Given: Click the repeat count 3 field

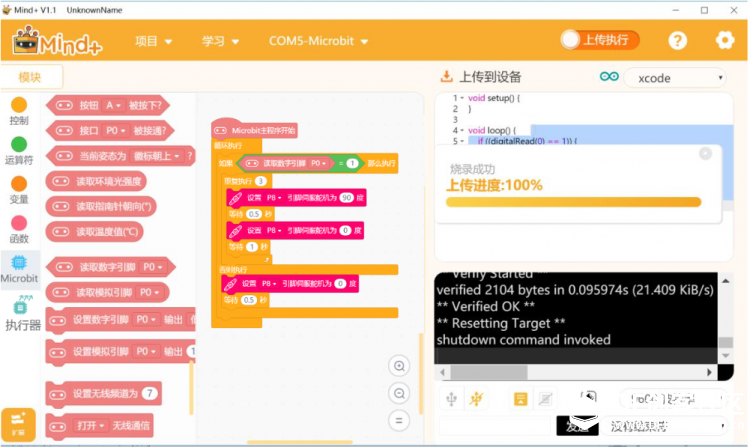Looking at the screenshot, I should (x=260, y=181).
